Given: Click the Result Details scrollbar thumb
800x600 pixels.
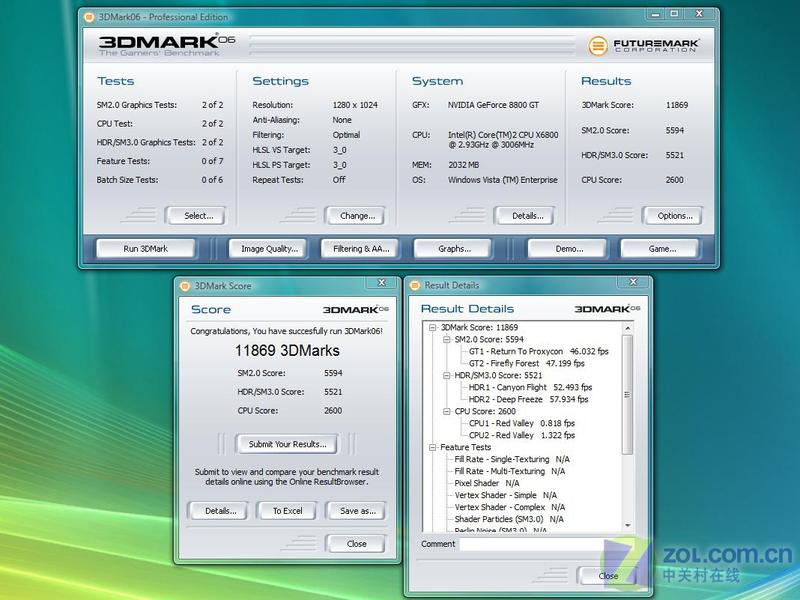Looking at the screenshot, I should [628, 394].
